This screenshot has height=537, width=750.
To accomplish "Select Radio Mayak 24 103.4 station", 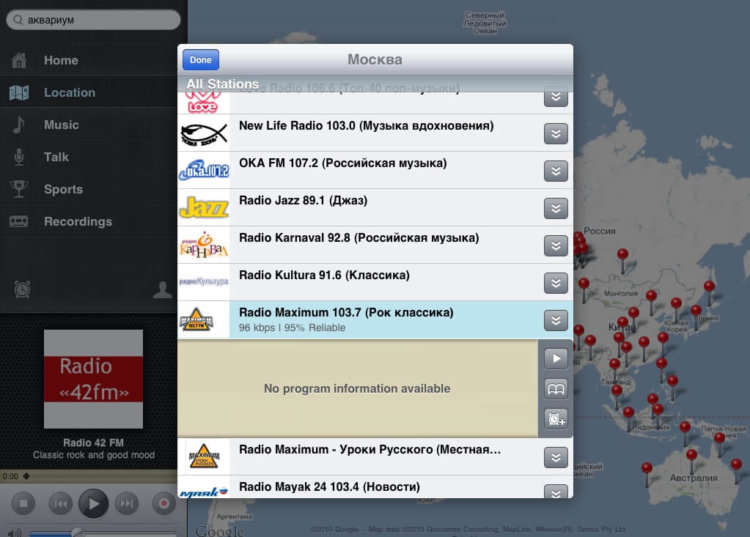I will click(375, 487).
